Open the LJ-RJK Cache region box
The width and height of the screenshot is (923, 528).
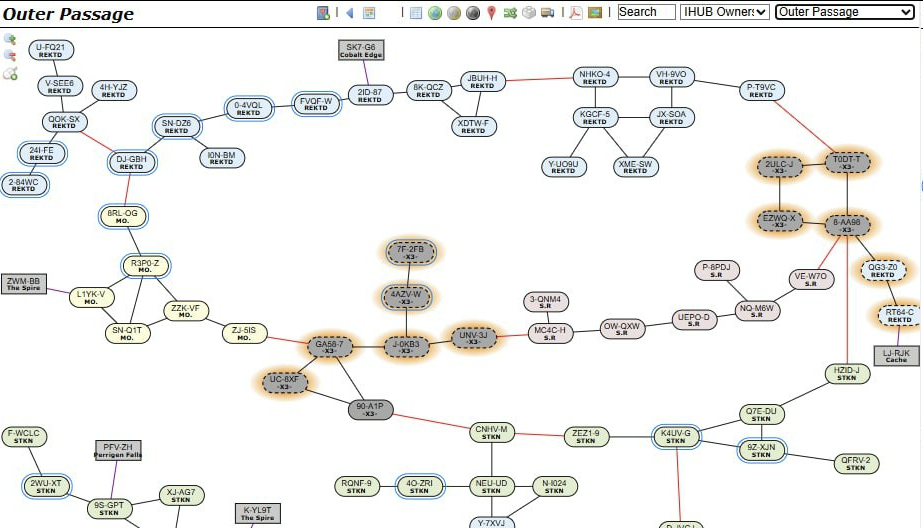tap(897, 356)
